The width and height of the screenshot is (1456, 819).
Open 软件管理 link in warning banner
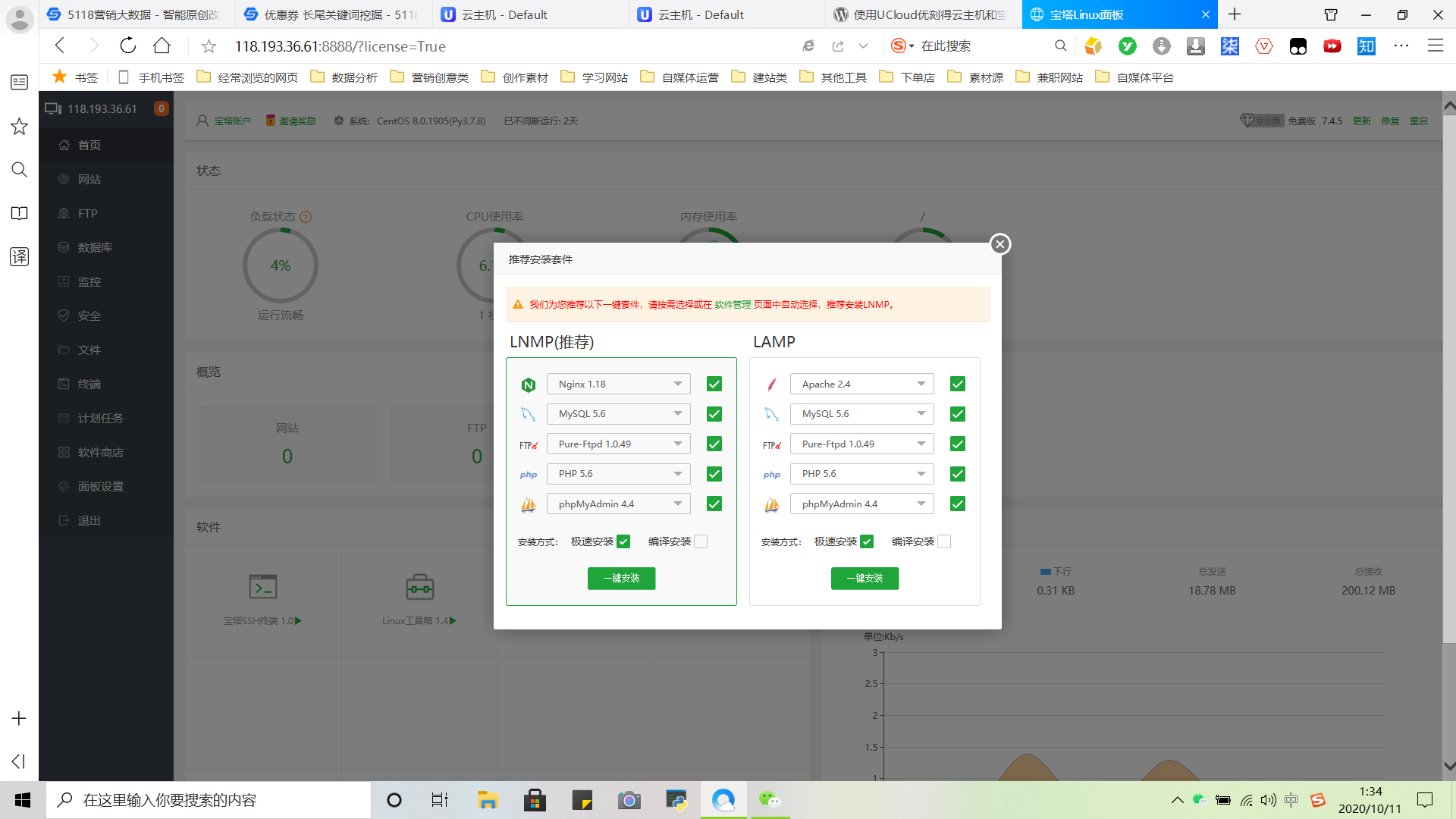coord(733,305)
